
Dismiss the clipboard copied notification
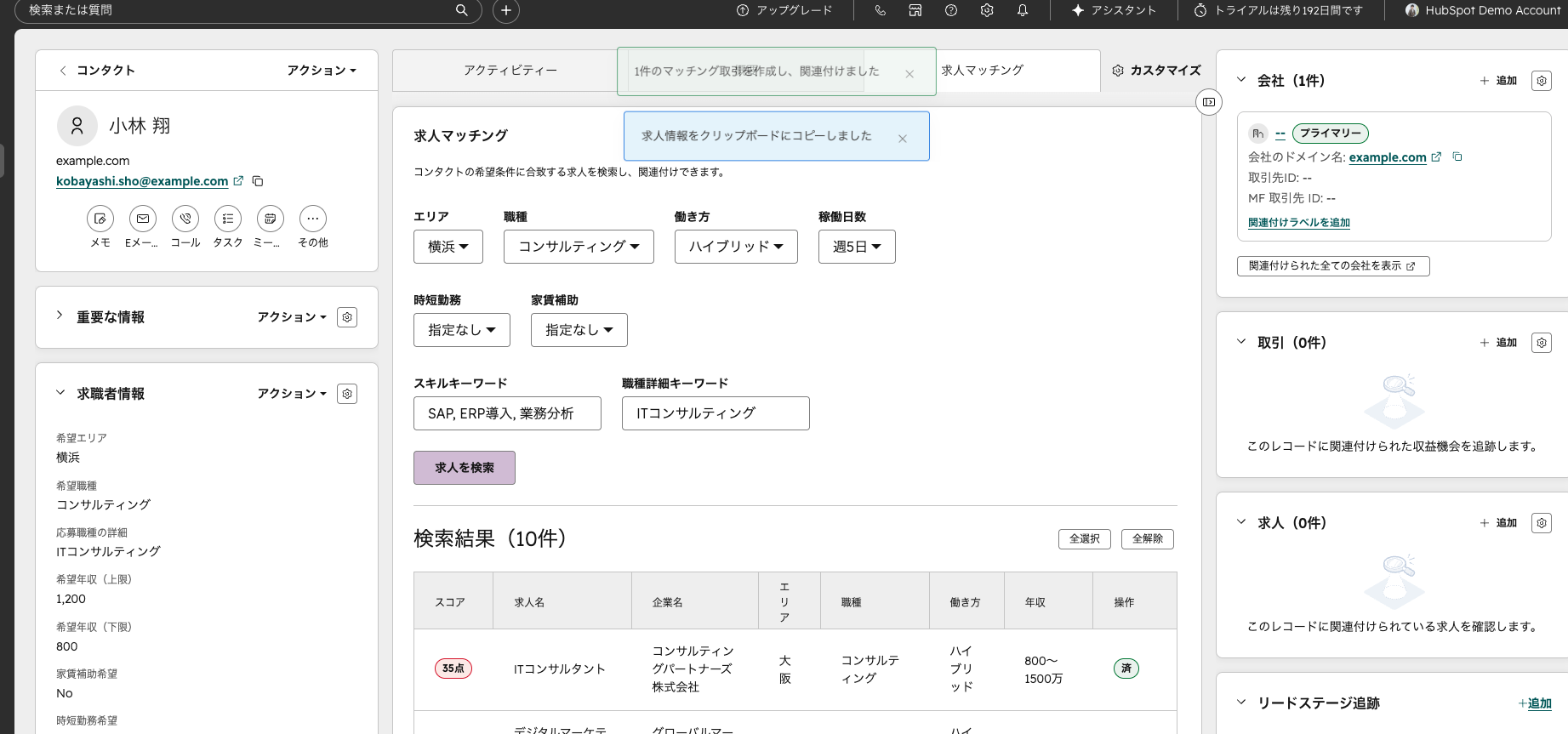[x=903, y=139]
